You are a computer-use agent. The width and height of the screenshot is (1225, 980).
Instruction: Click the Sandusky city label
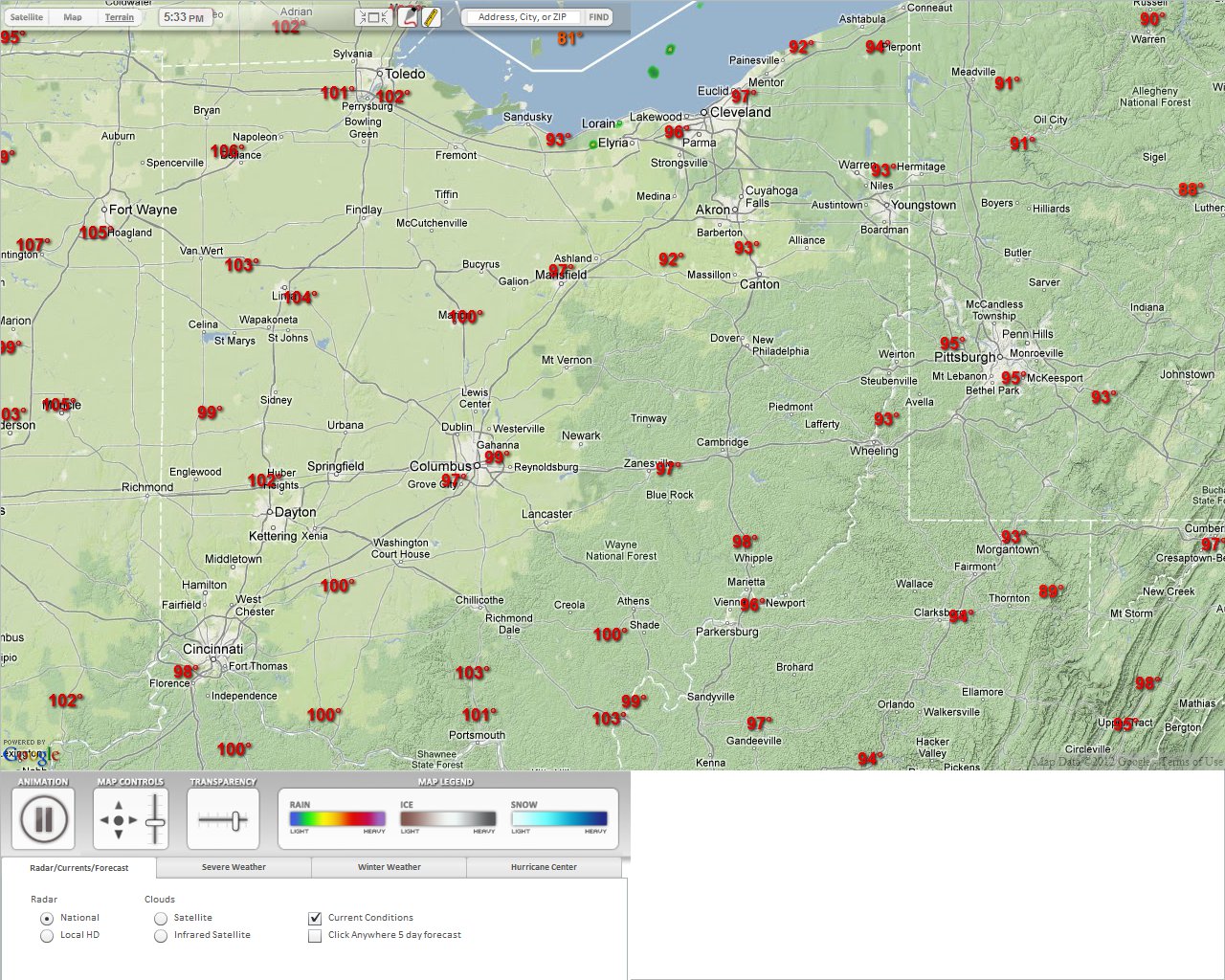tap(527, 117)
